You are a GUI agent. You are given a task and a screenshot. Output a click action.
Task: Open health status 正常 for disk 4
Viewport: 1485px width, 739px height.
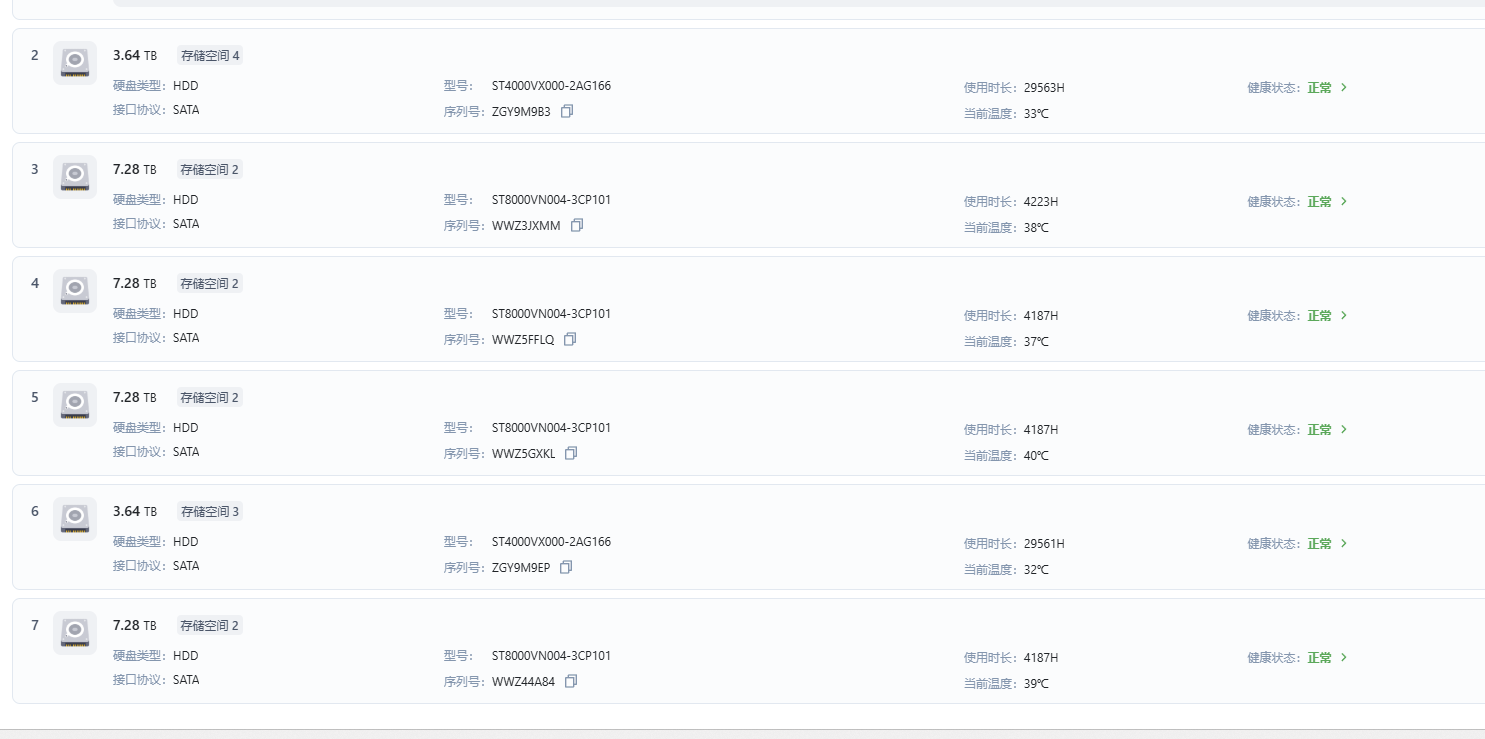[x=1320, y=315]
